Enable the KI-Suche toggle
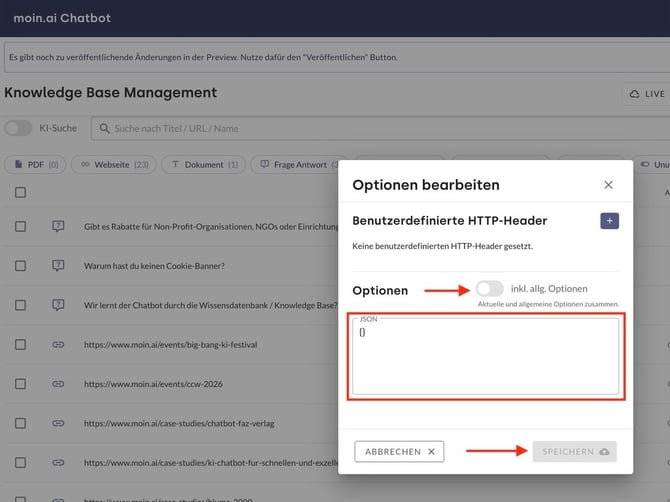 pos(18,128)
